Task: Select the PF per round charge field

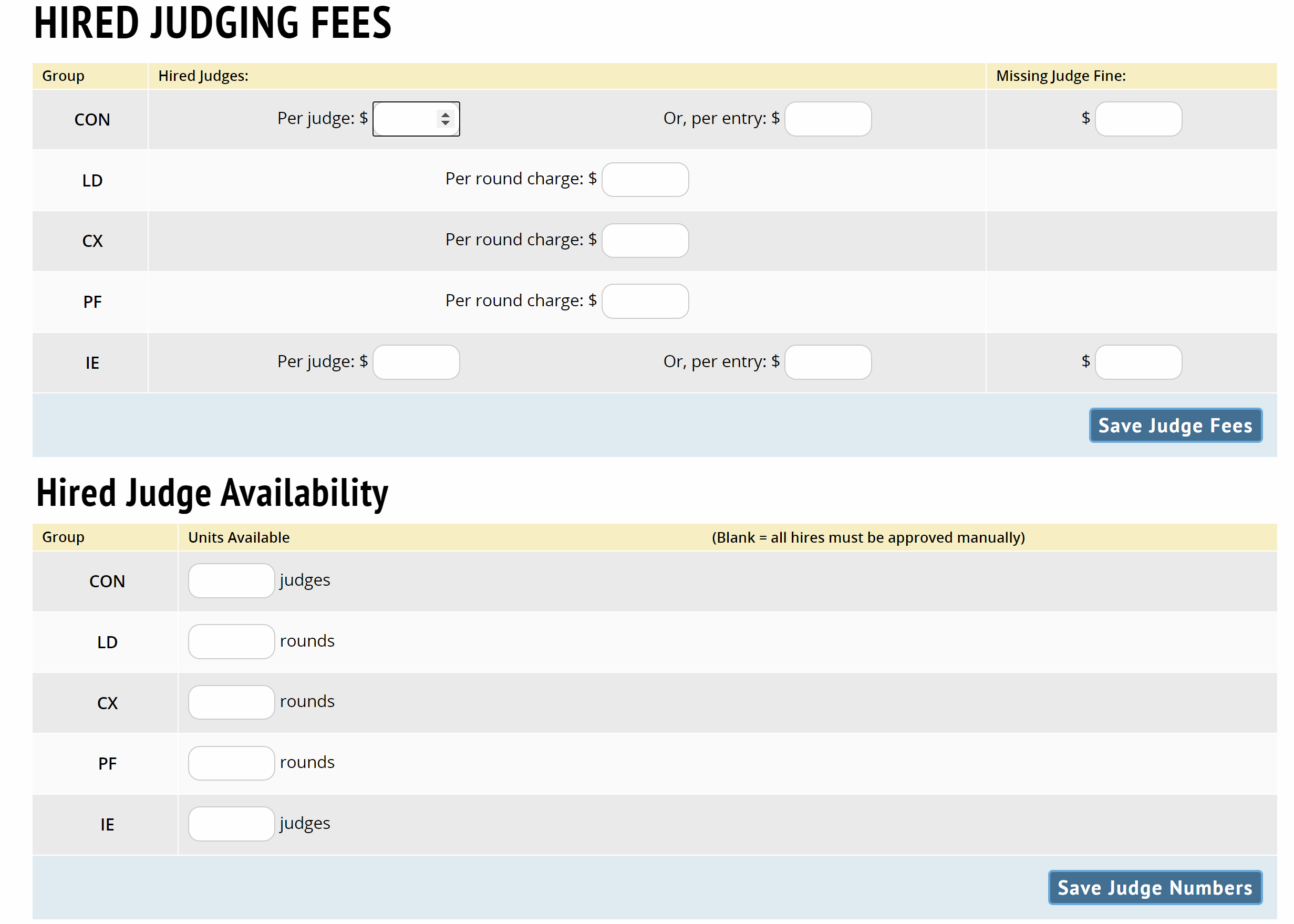Action: pos(645,301)
